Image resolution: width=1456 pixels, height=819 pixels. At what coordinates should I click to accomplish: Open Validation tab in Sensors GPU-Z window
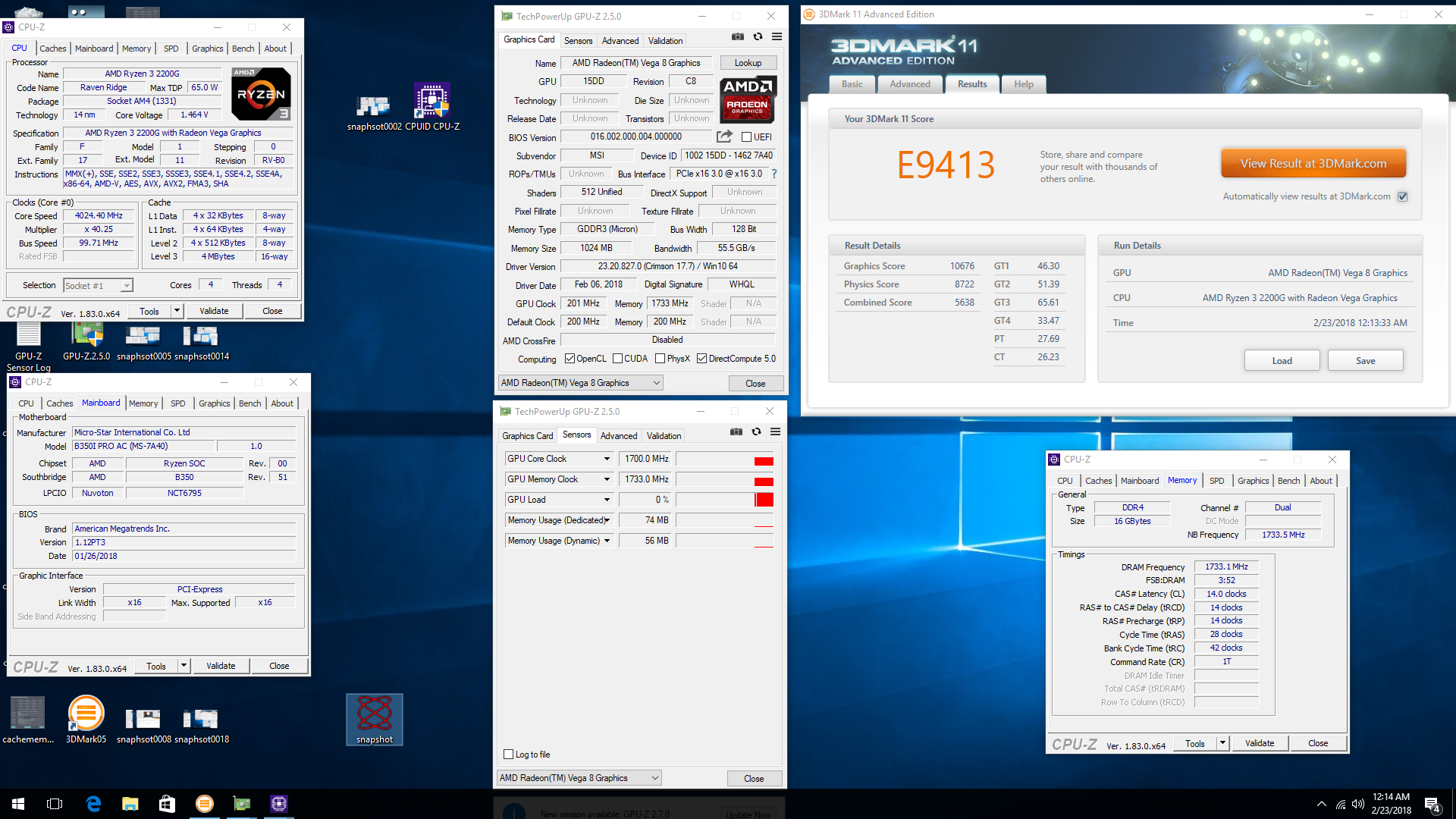point(664,436)
